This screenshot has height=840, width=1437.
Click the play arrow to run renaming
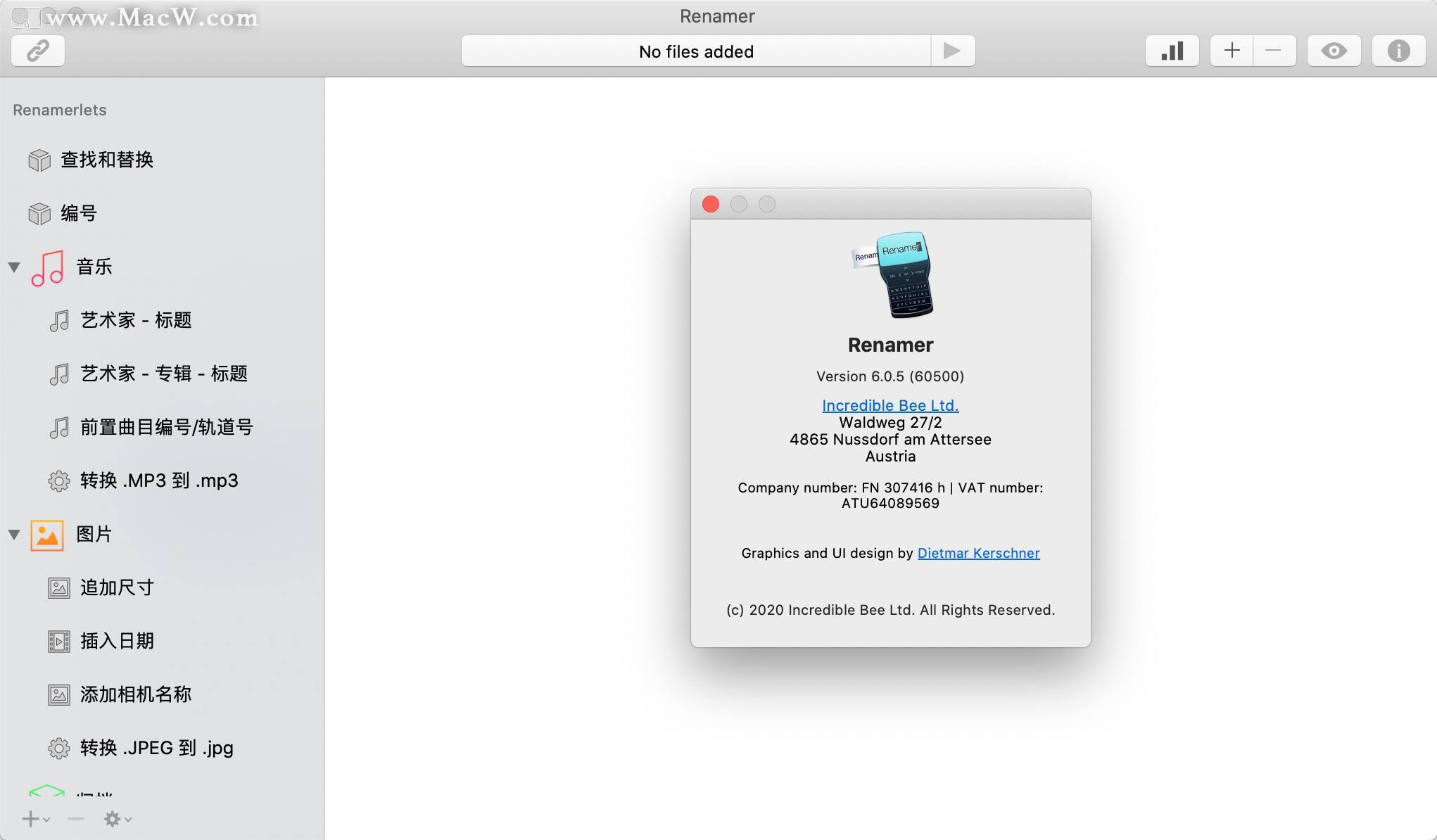[952, 51]
